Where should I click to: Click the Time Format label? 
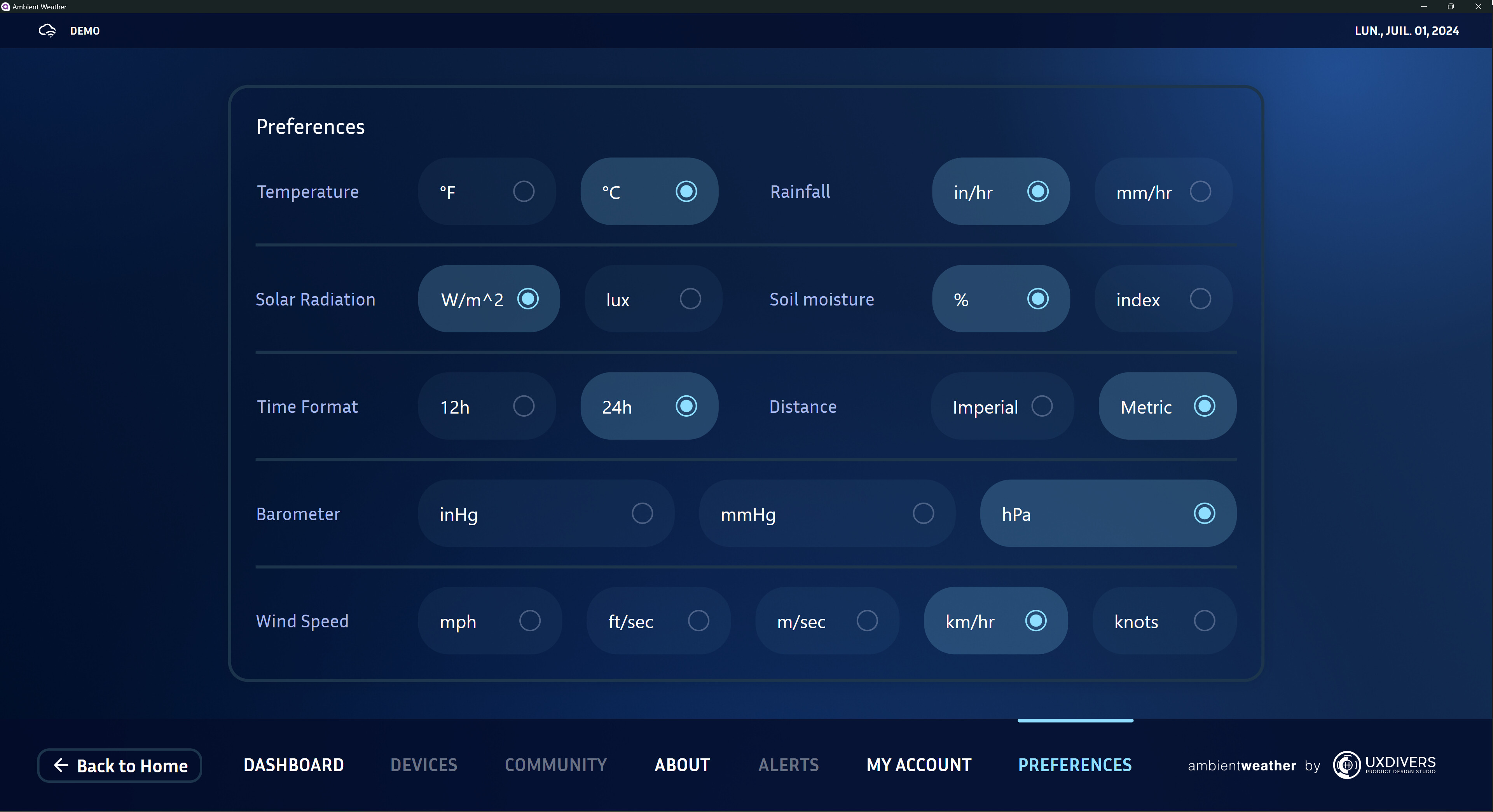click(307, 407)
